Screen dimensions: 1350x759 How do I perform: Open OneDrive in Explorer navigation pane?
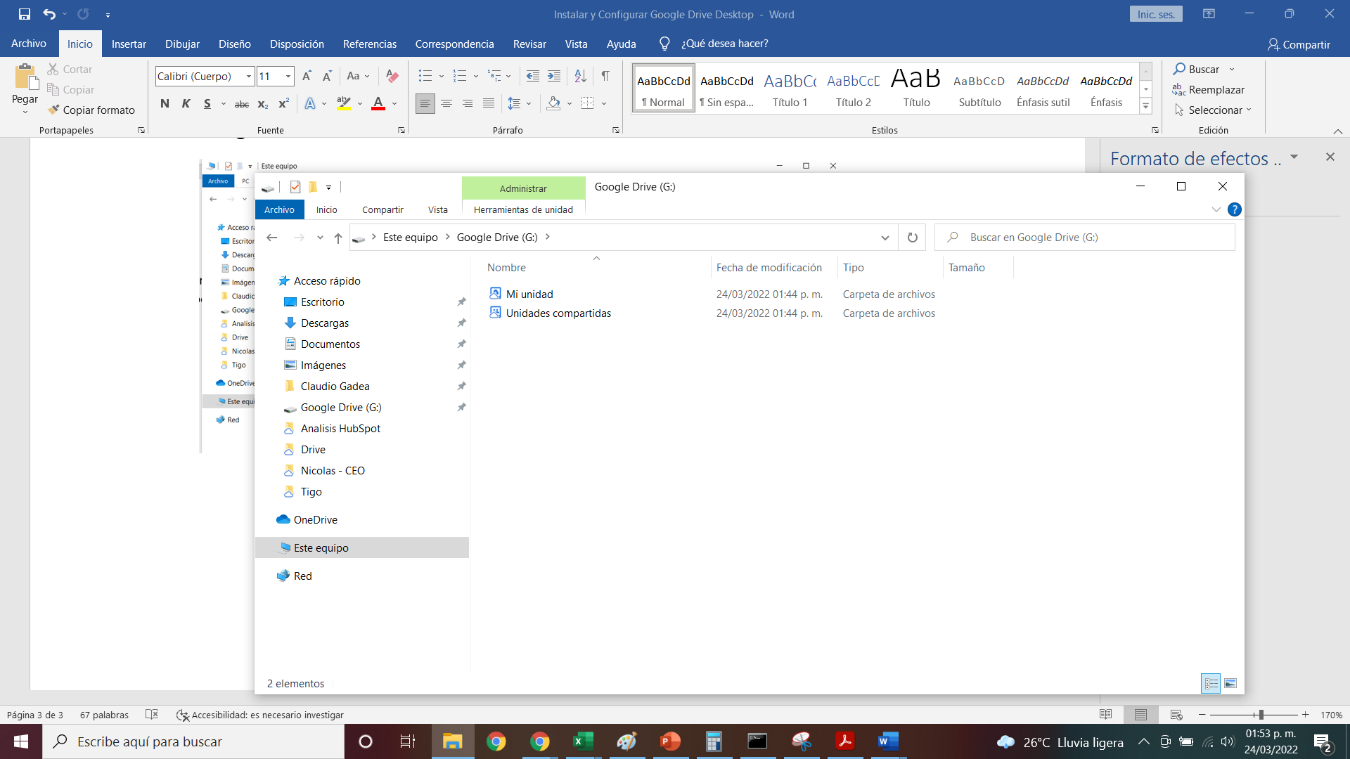pos(315,520)
